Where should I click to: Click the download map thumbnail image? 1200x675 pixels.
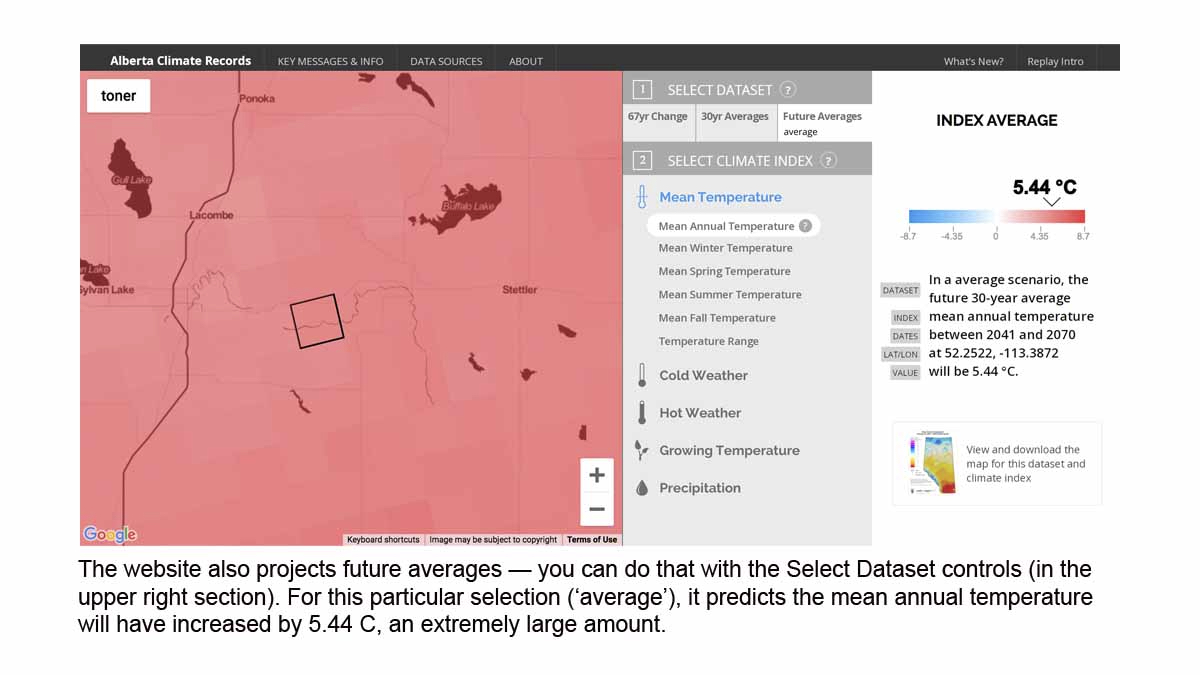pos(932,464)
